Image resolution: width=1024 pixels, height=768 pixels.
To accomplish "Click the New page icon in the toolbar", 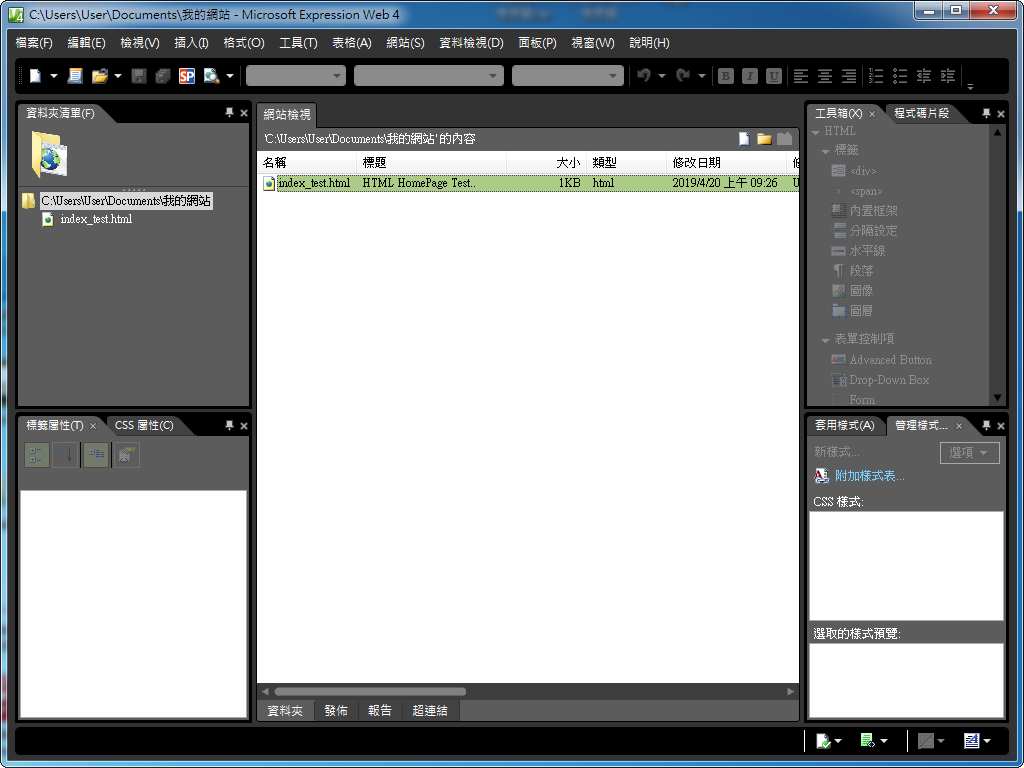I will pyautogui.click(x=35, y=76).
